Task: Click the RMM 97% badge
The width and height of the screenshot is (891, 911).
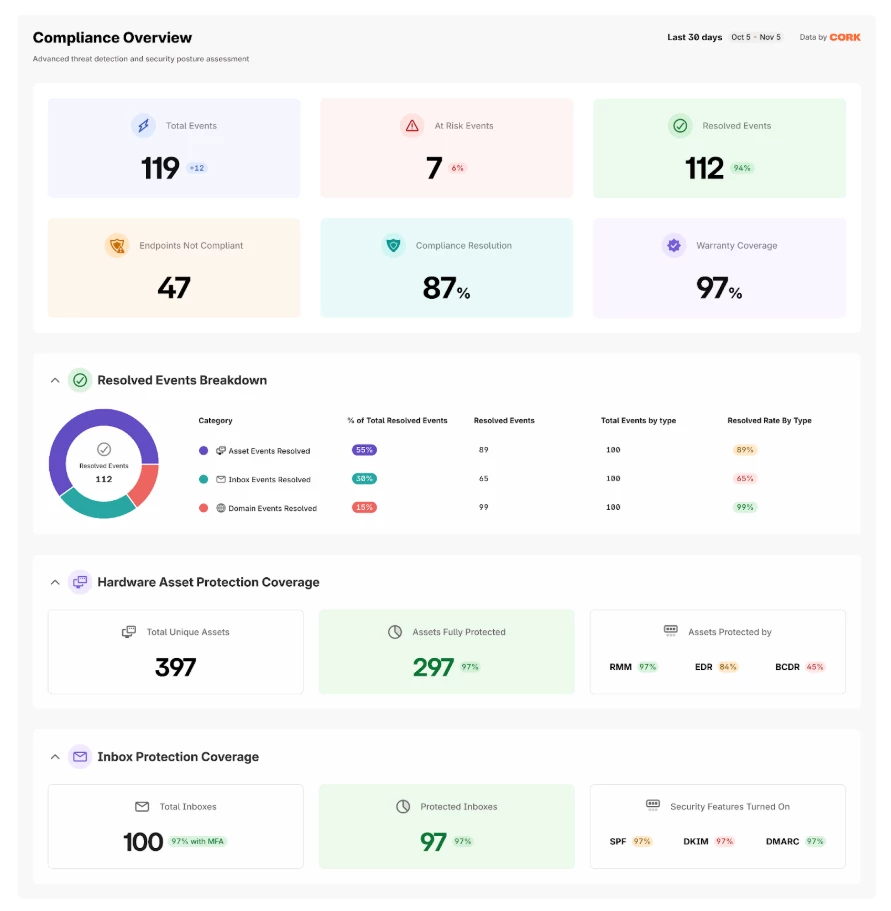Action: pos(648,667)
